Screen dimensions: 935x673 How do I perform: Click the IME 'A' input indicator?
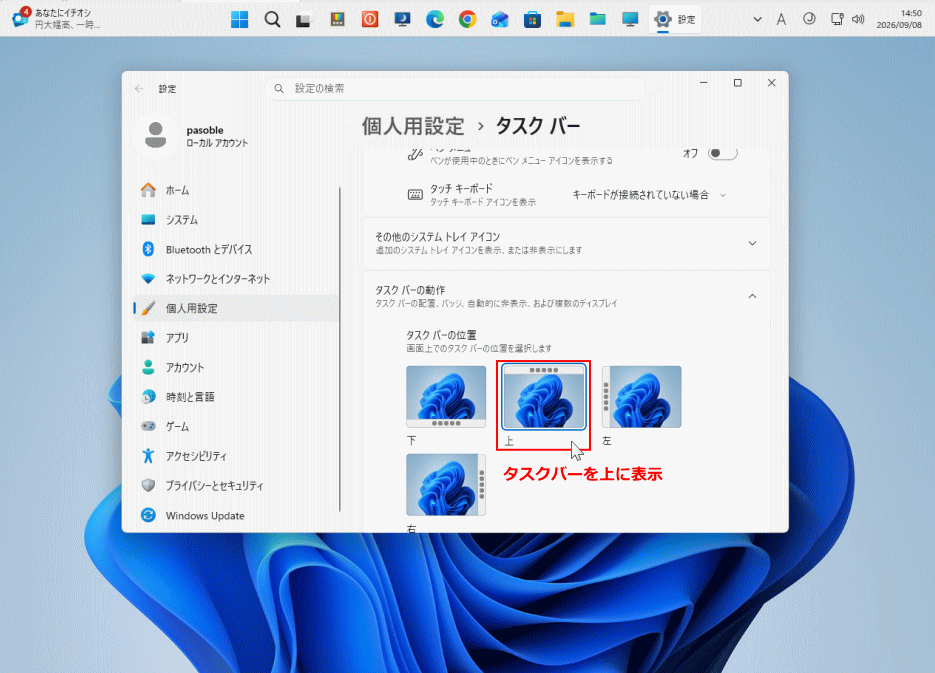(x=781, y=19)
